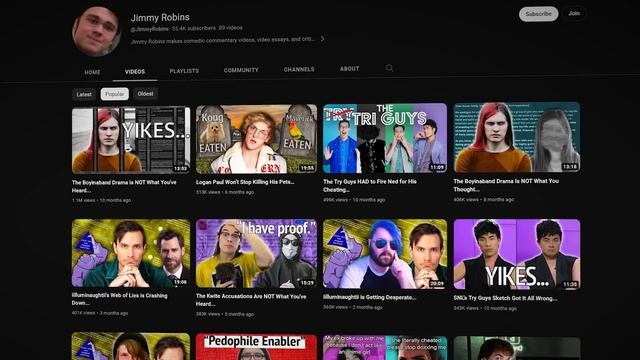640x360 pixels.
Task: Open the Logan Paul pets thumbnail
Action: 256,139
